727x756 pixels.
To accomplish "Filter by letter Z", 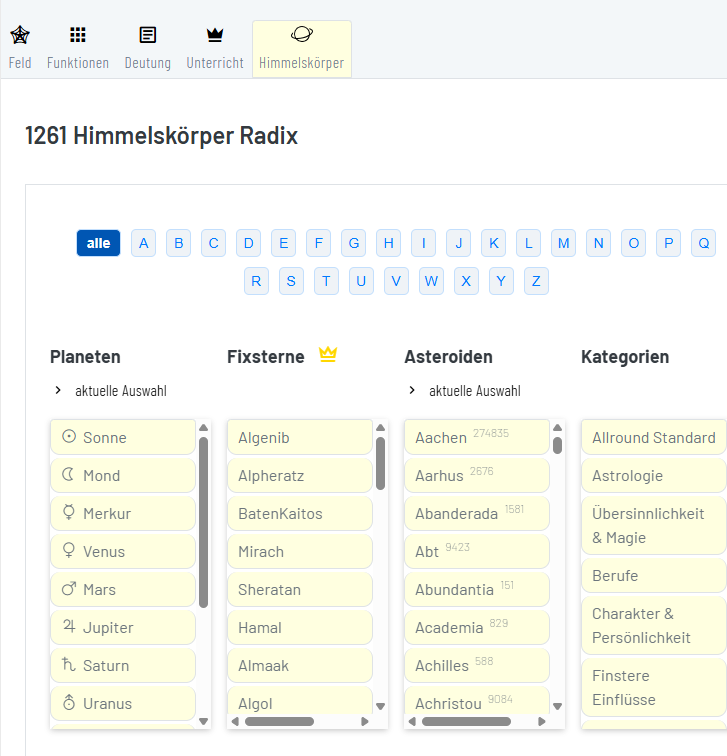I will tap(536, 281).
